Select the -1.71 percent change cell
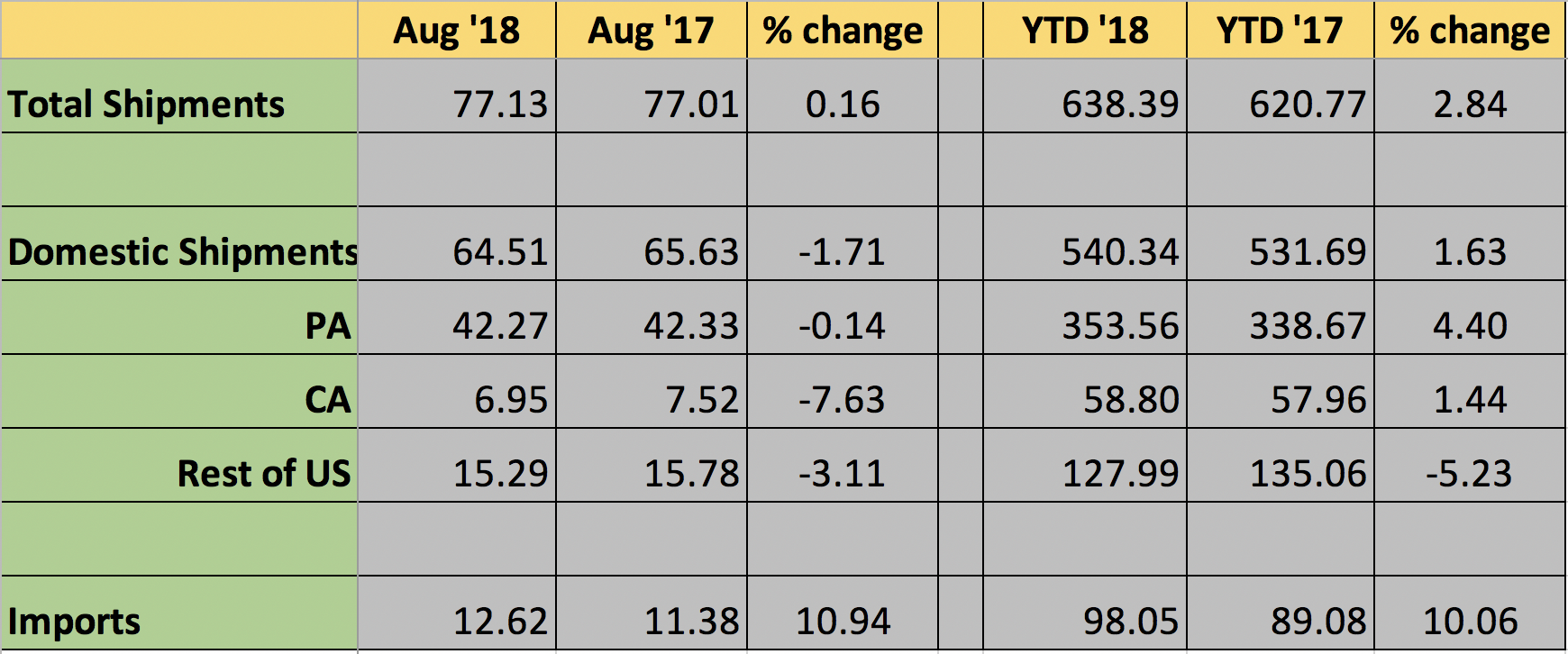1568x654 pixels. pos(842,251)
